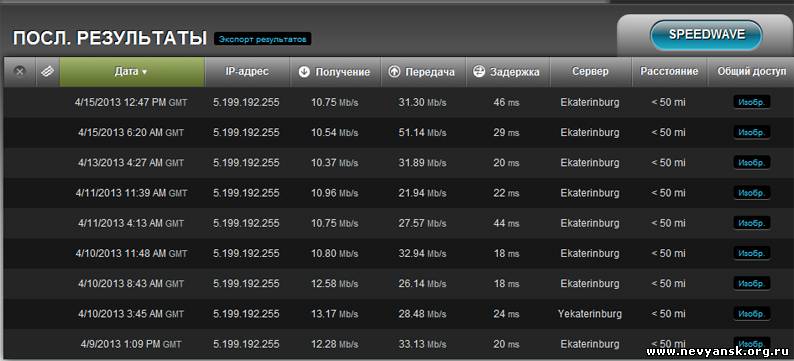Screen dimensions: 794x361
Task: Click download value 12.28 Mb/s
Action: tap(335, 344)
